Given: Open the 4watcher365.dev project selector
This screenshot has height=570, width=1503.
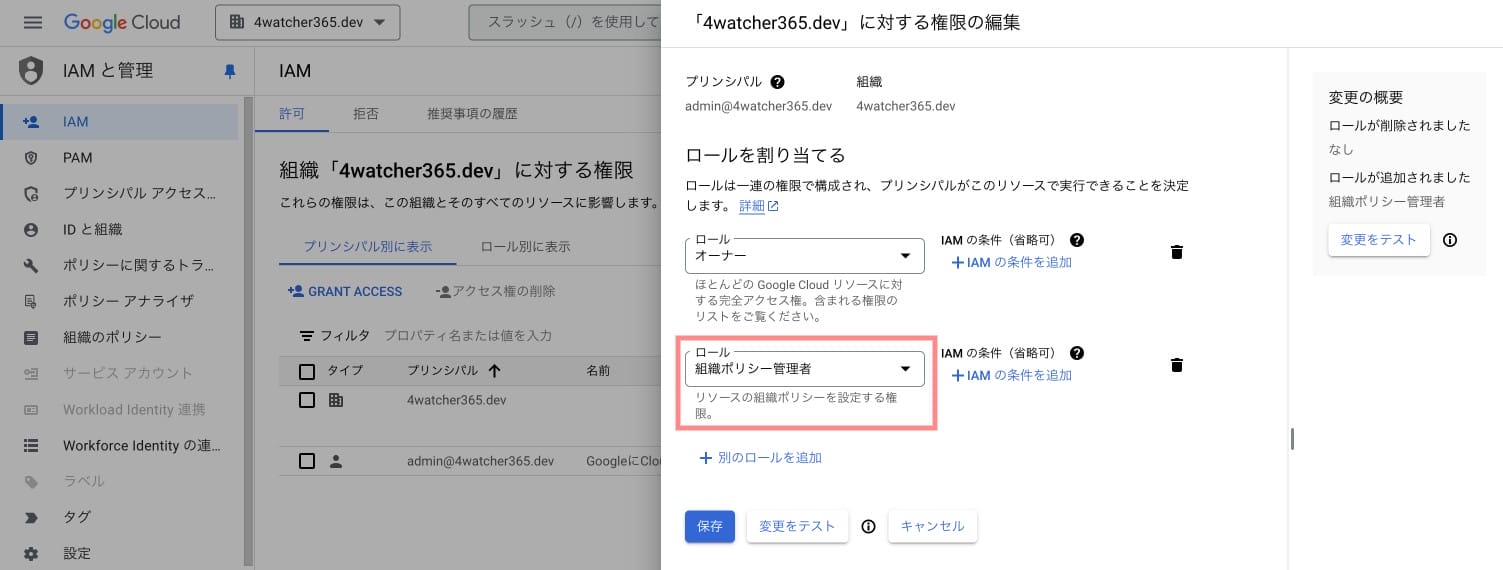Looking at the screenshot, I should 307,22.
